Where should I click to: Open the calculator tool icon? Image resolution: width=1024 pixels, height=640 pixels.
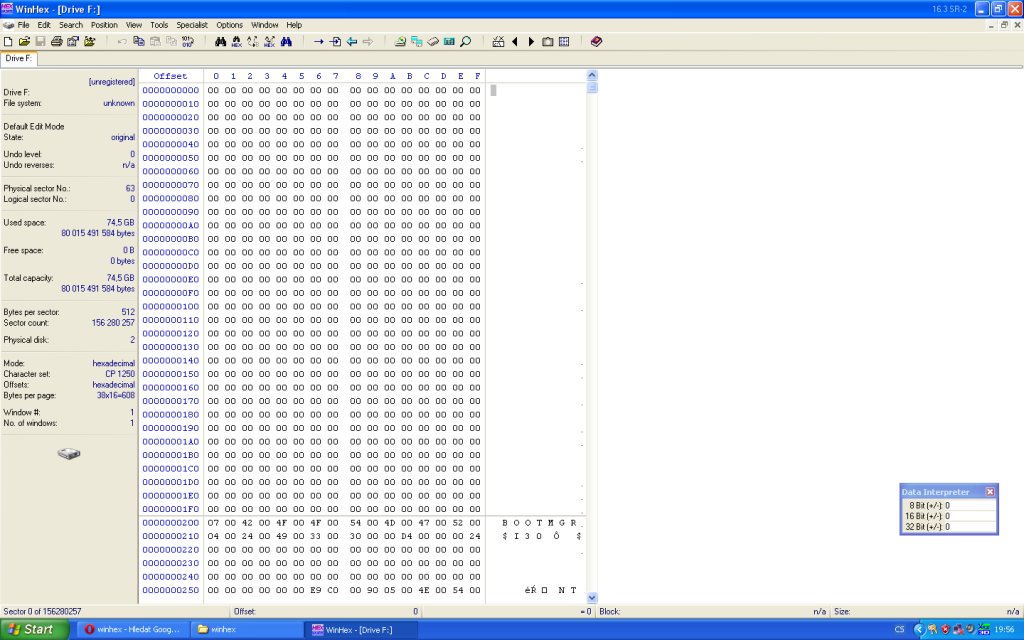[x=449, y=41]
